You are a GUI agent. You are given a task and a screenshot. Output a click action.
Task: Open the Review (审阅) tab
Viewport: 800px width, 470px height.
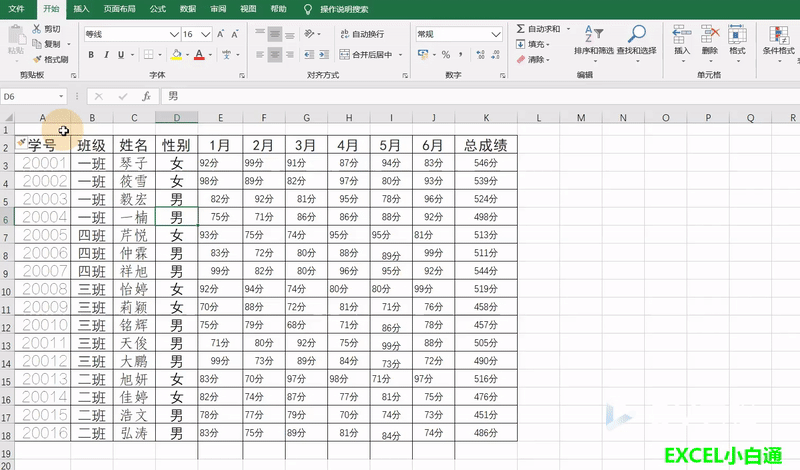point(218,9)
